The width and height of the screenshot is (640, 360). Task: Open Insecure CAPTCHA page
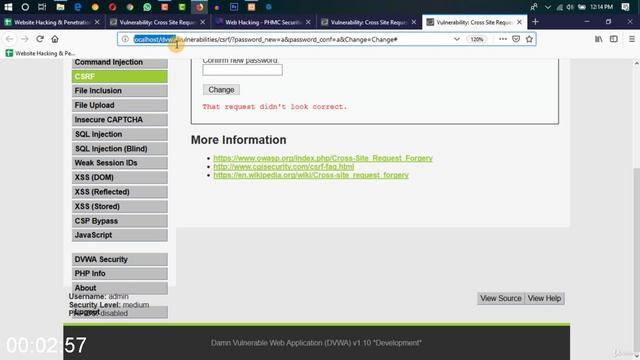(120, 120)
